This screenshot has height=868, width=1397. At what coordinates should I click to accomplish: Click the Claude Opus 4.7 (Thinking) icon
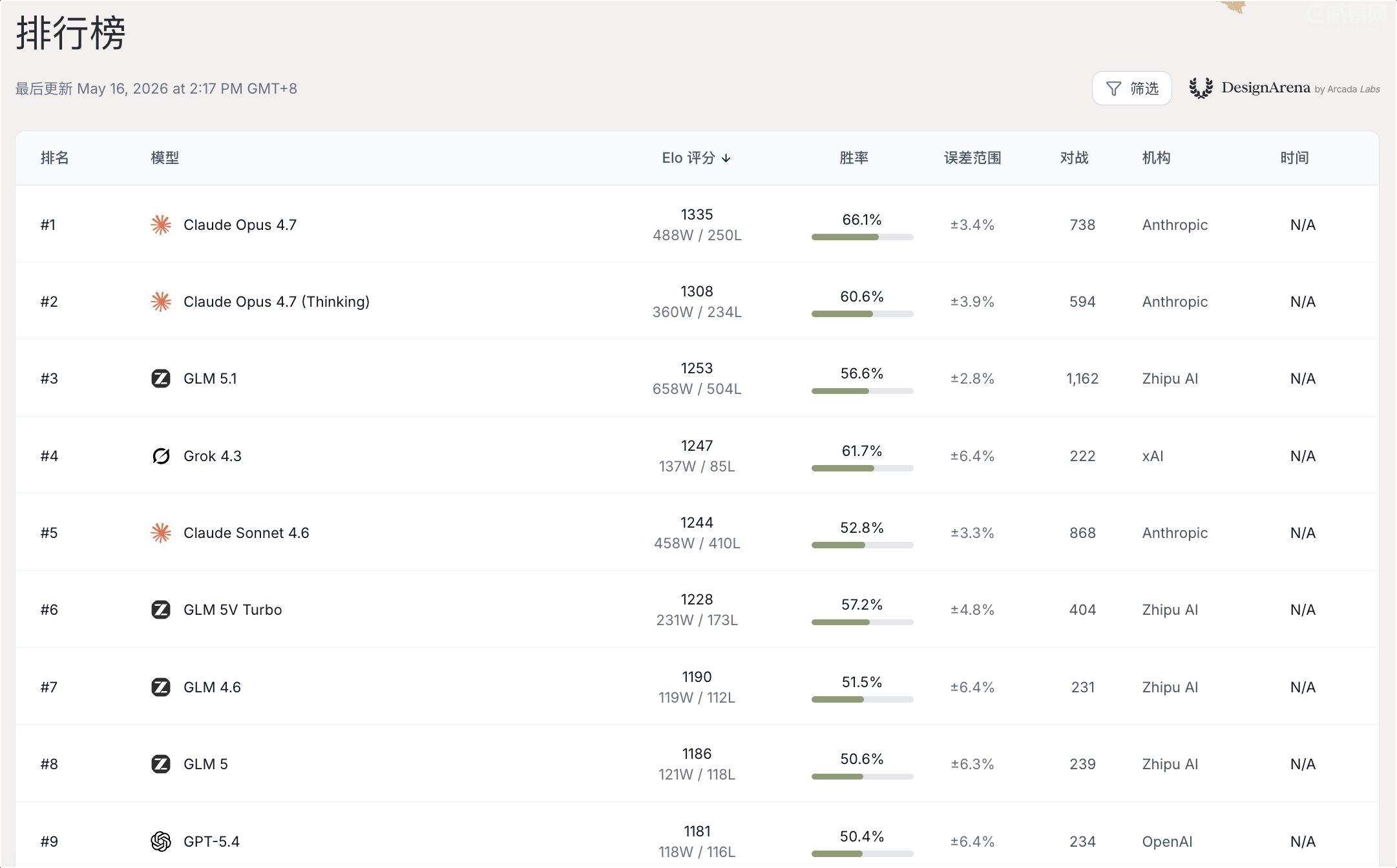click(161, 302)
